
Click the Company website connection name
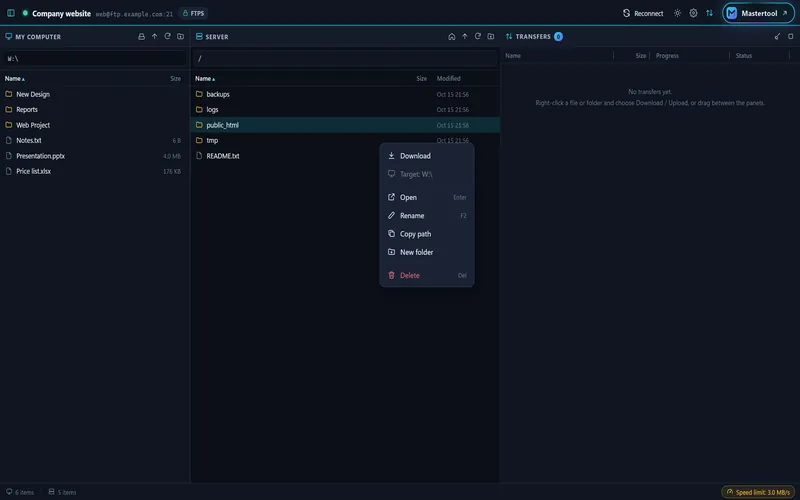pyautogui.click(x=61, y=14)
